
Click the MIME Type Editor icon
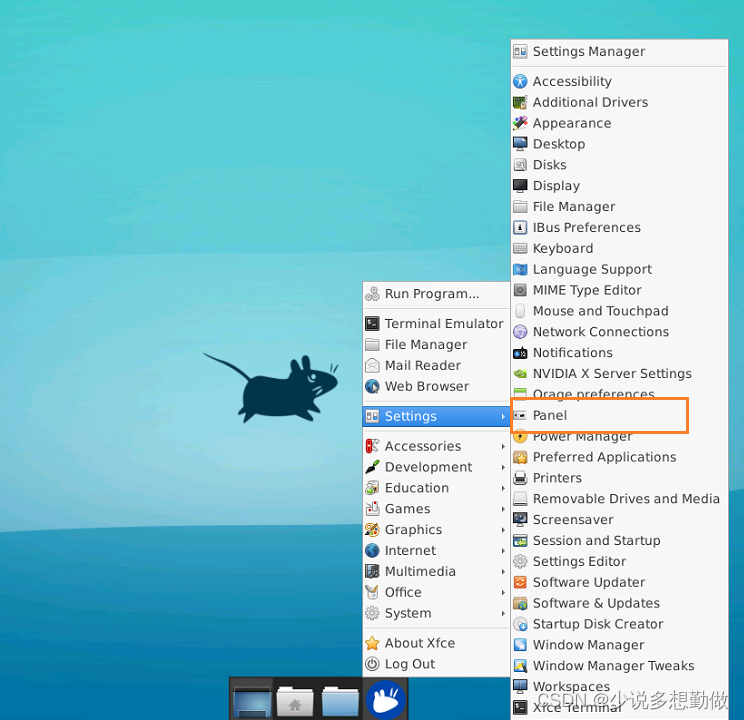point(520,290)
